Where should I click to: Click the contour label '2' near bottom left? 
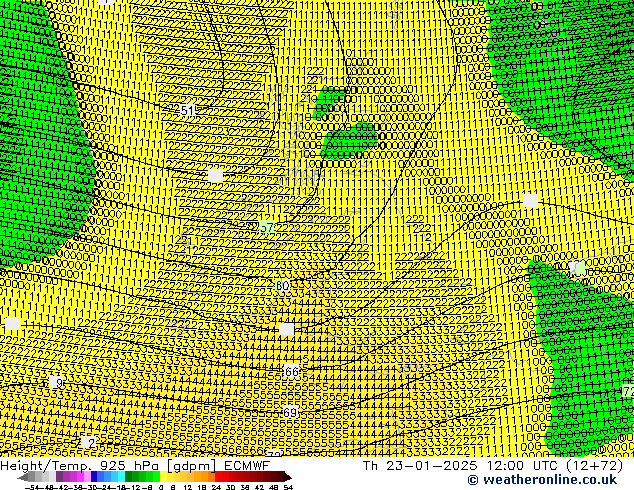click(x=91, y=443)
